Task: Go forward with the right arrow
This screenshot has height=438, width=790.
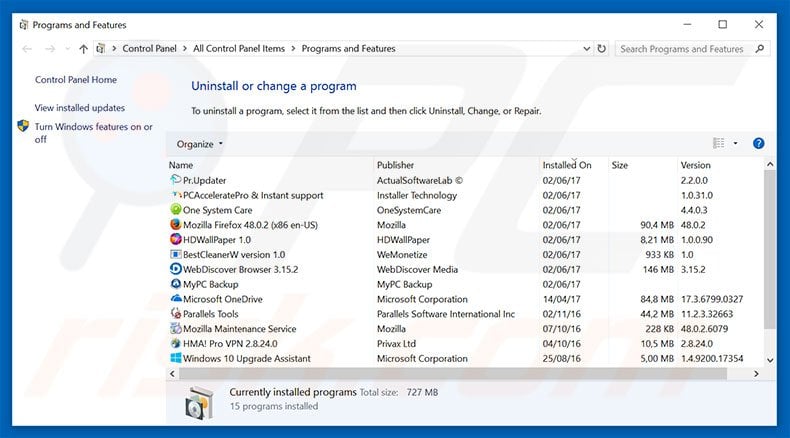Action: point(50,49)
